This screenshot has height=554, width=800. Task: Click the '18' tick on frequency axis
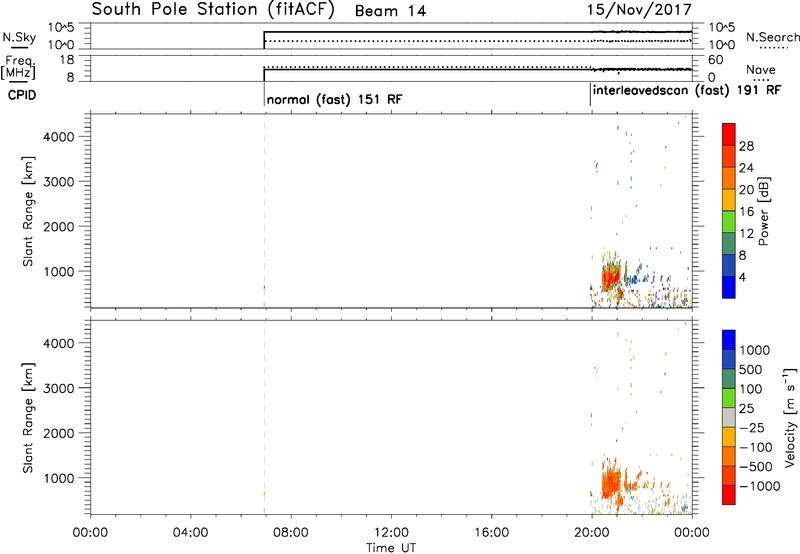pyautogui.click(x=67, y=60)
